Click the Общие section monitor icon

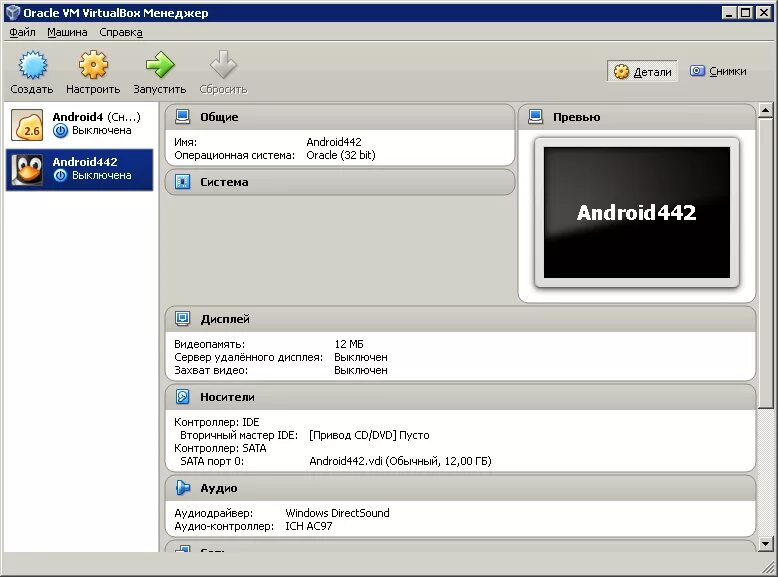183,117
